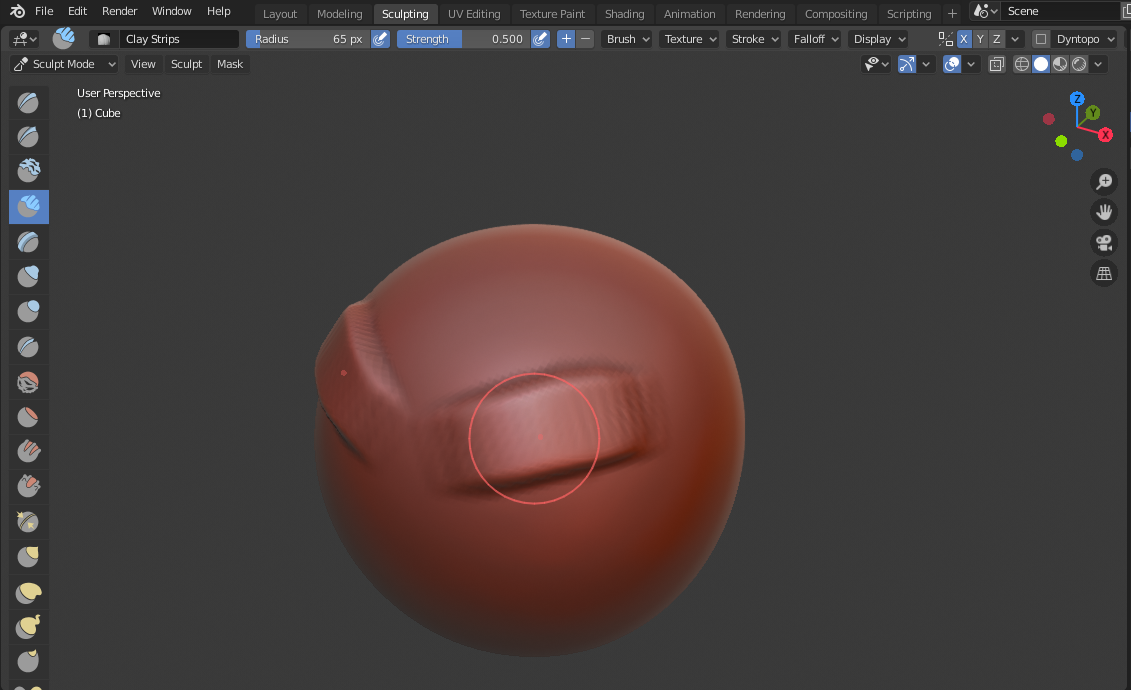Screen dimensions: 1131x690
Task: Toggle radius pressure sensitivity button
Action: click(380, 39)
